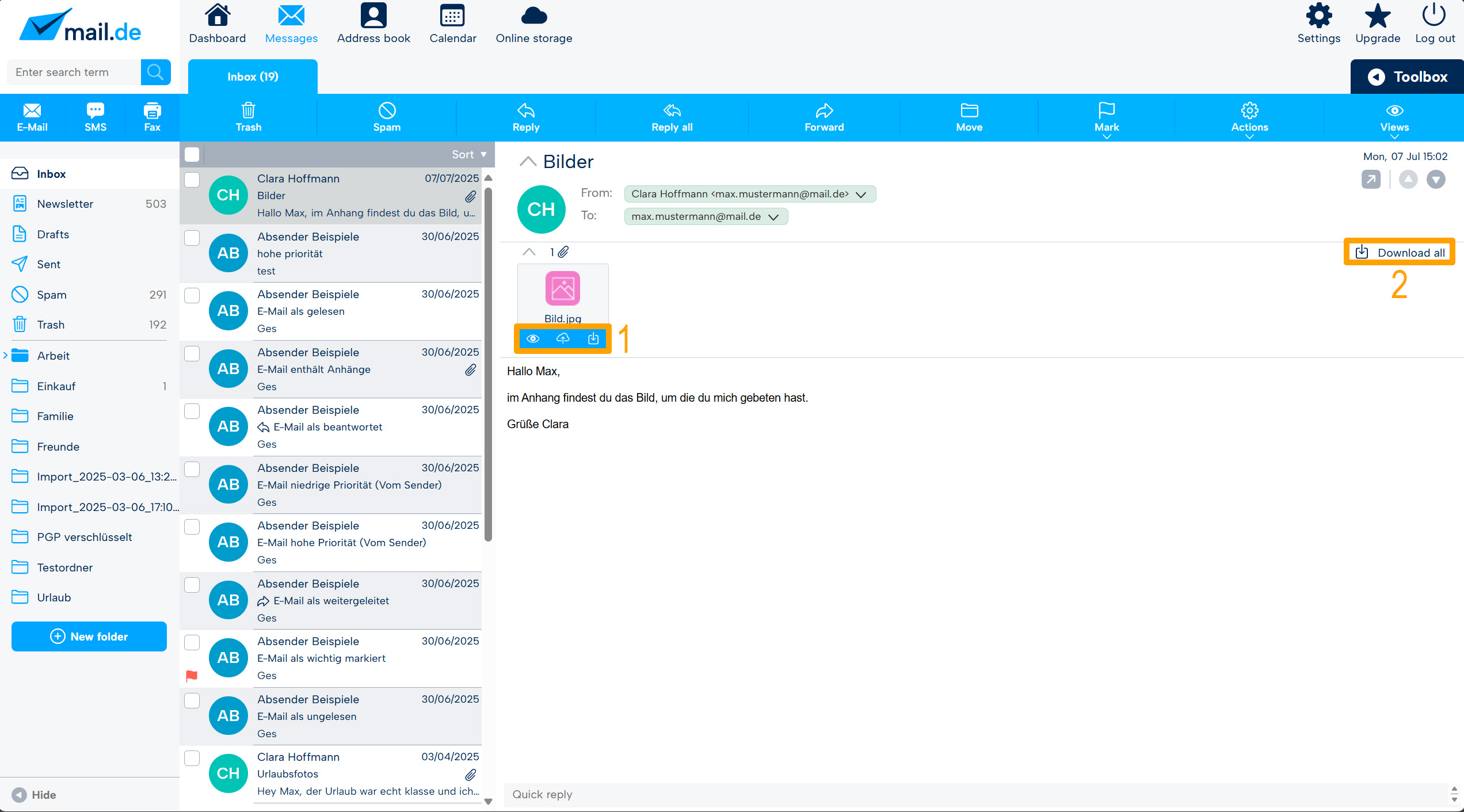Image resolution: width=1464 pixels, height=812 pixels.
Task: Open the Address book
Action: [373, 24]
